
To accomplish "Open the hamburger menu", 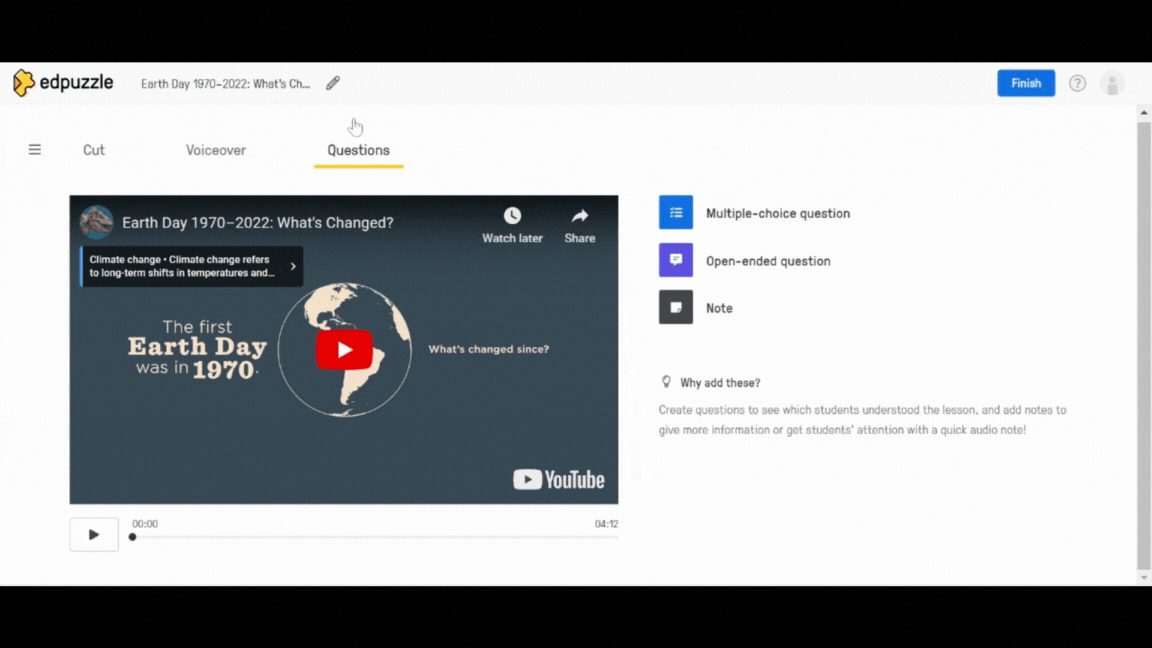I will click(35, 150).
